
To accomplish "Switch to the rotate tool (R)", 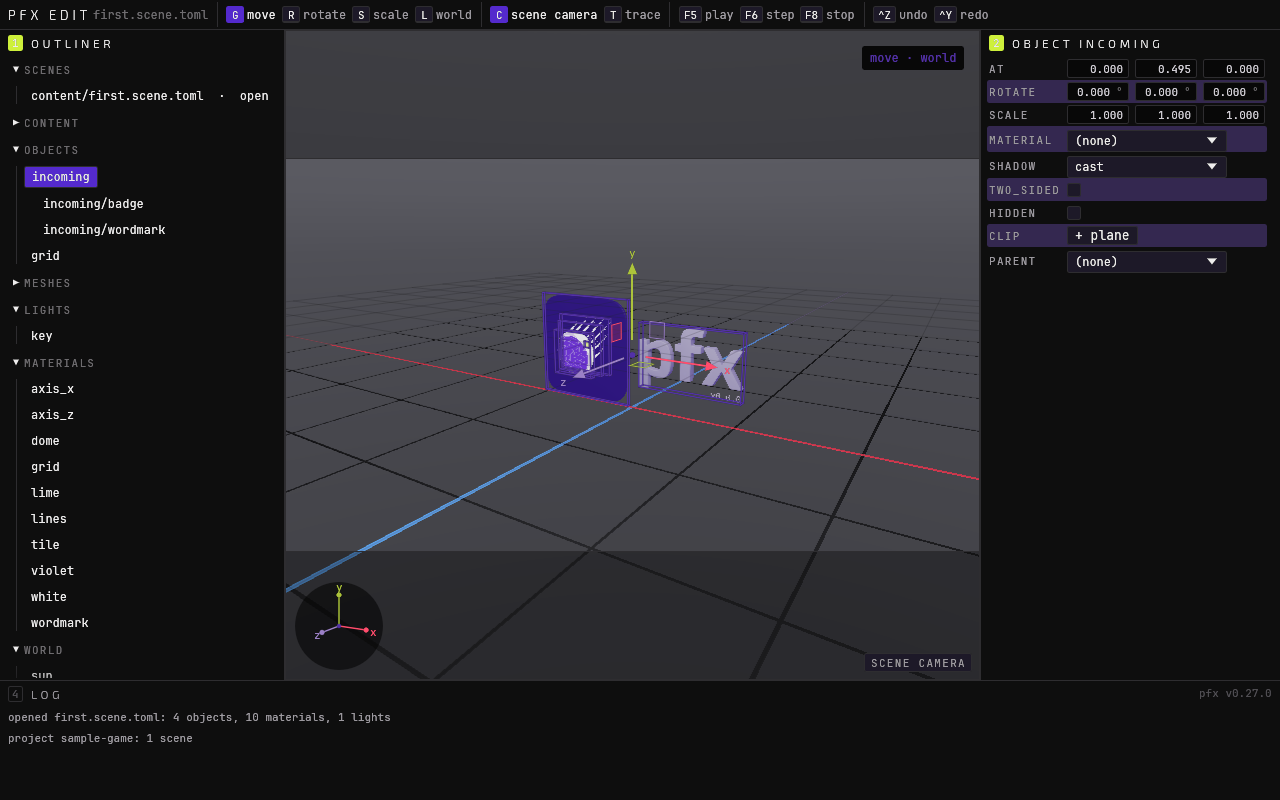I will click(314, 15).
